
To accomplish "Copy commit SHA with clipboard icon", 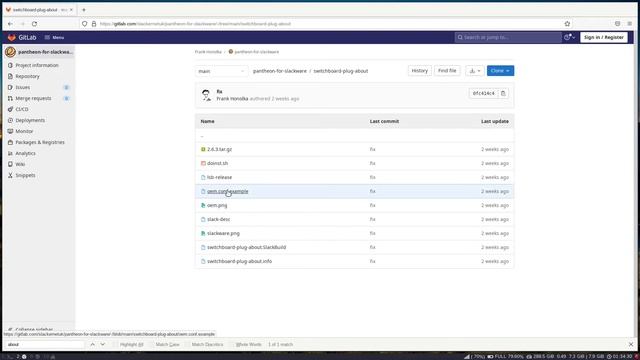I will point(503,93).
